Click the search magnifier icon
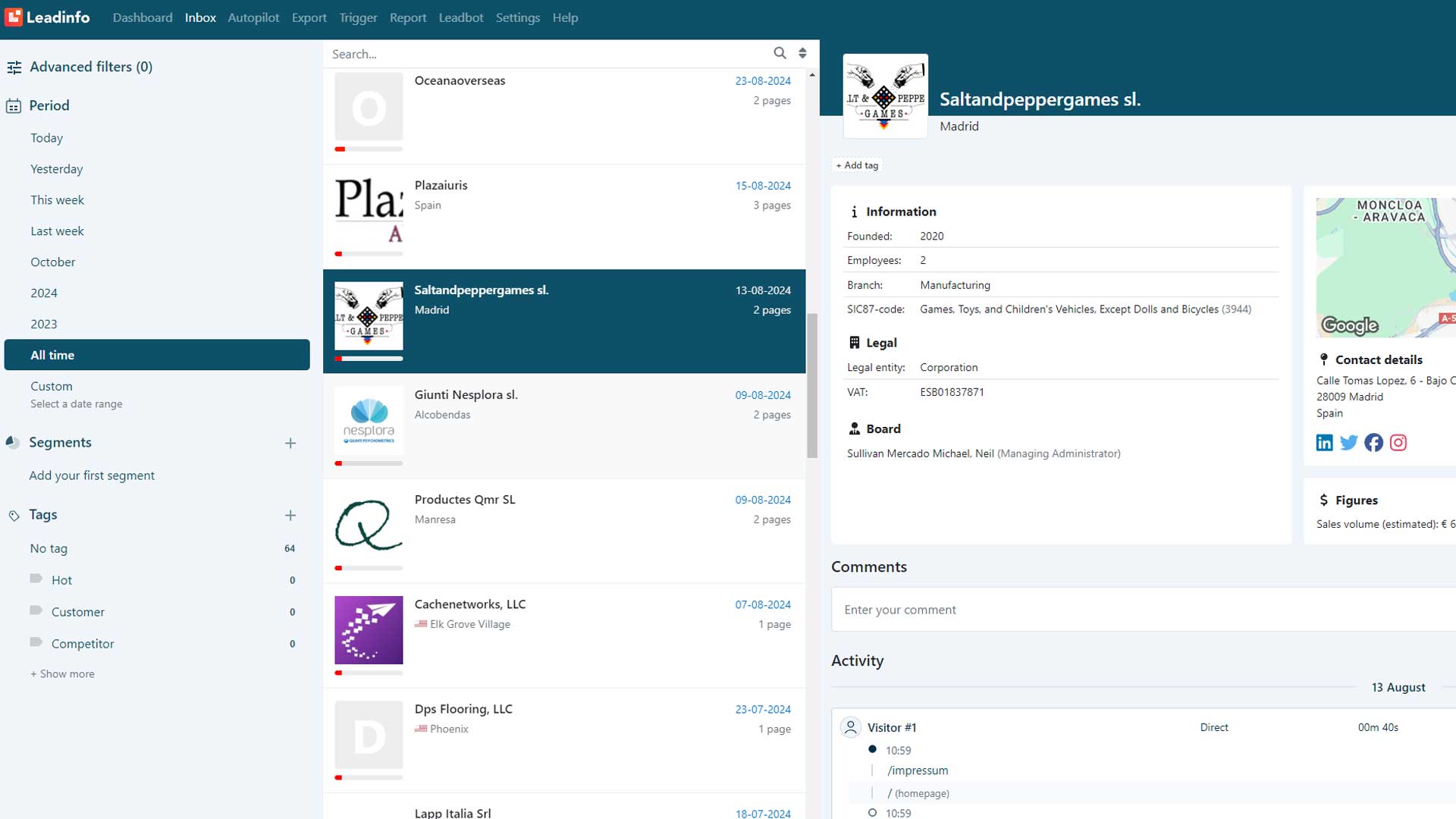Screen dimensions: 1456x819 point(780,53)
